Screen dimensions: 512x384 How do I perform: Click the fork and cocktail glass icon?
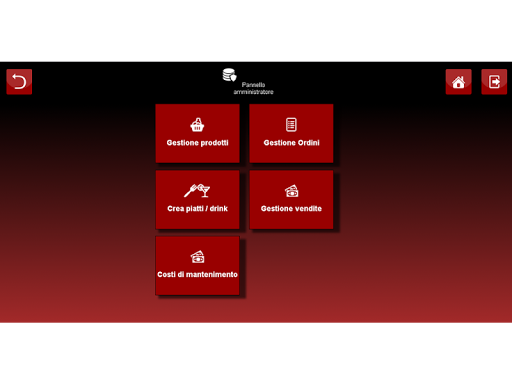[197, 191]
